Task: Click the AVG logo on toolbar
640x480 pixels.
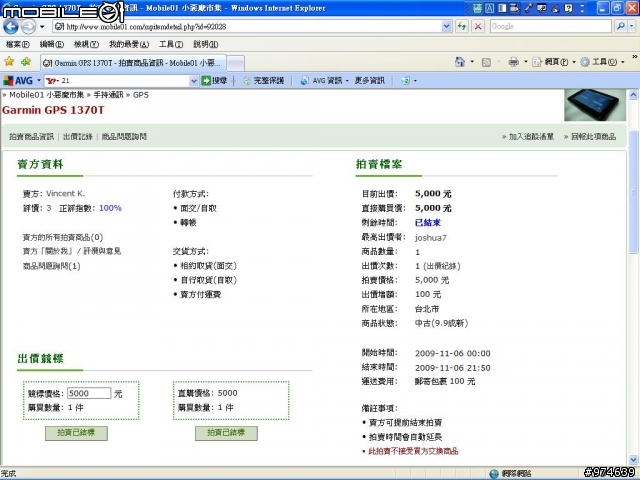Action: 18,81
